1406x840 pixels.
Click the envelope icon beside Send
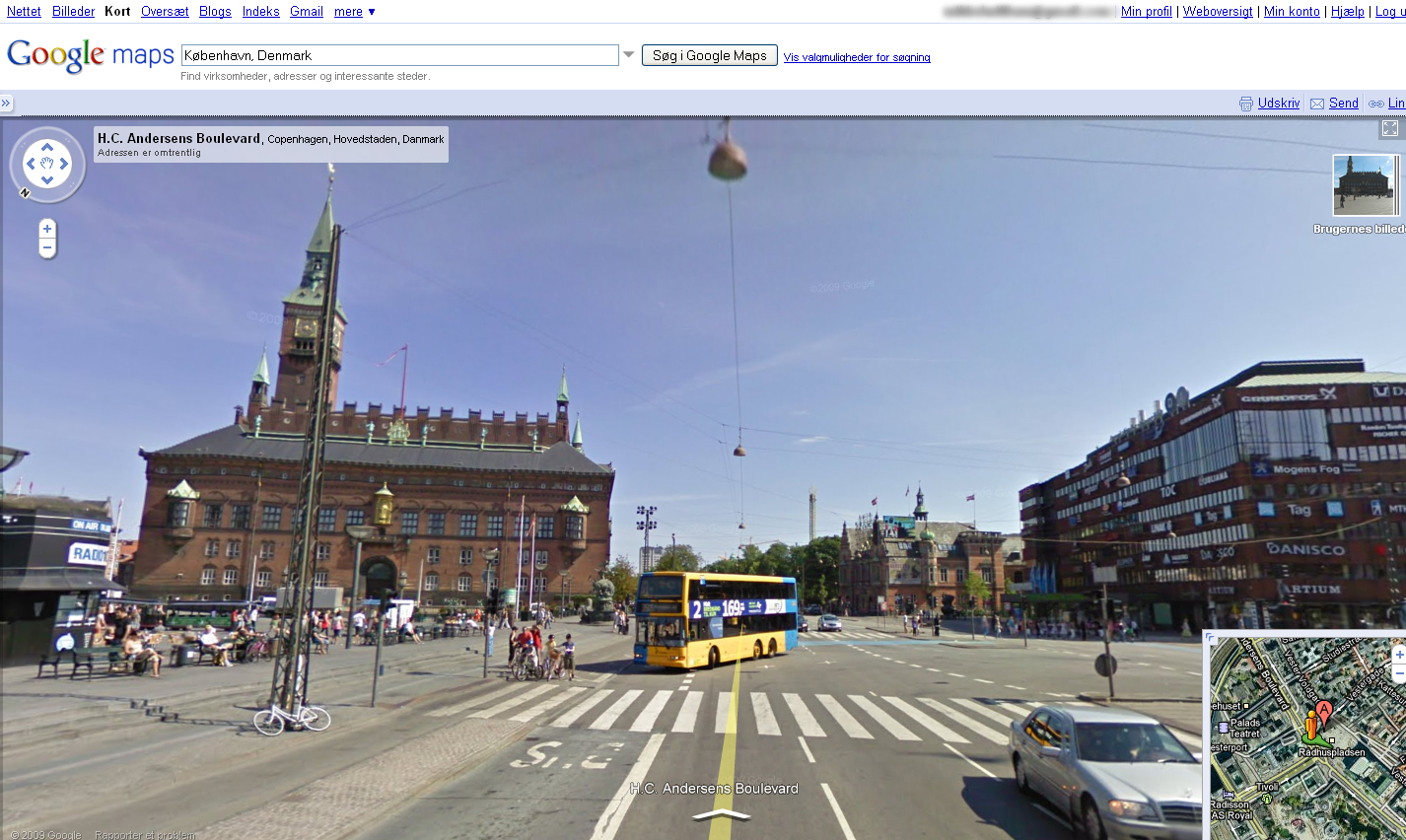[x=1317, y=104]
